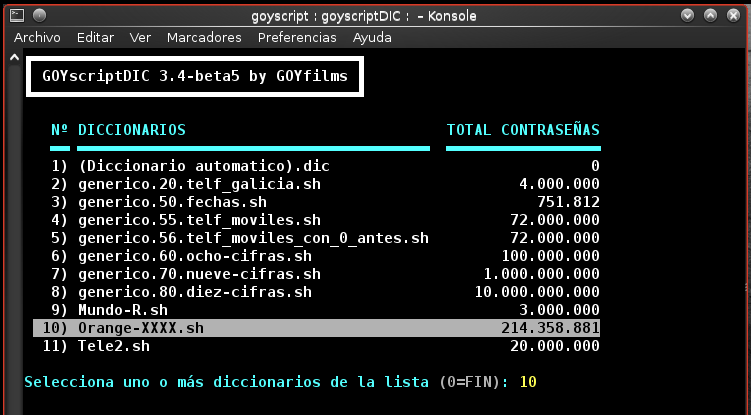Click the window title 'goyscript : goyscriptDIC'
751x415 pixels.
[x=328, y=16]
